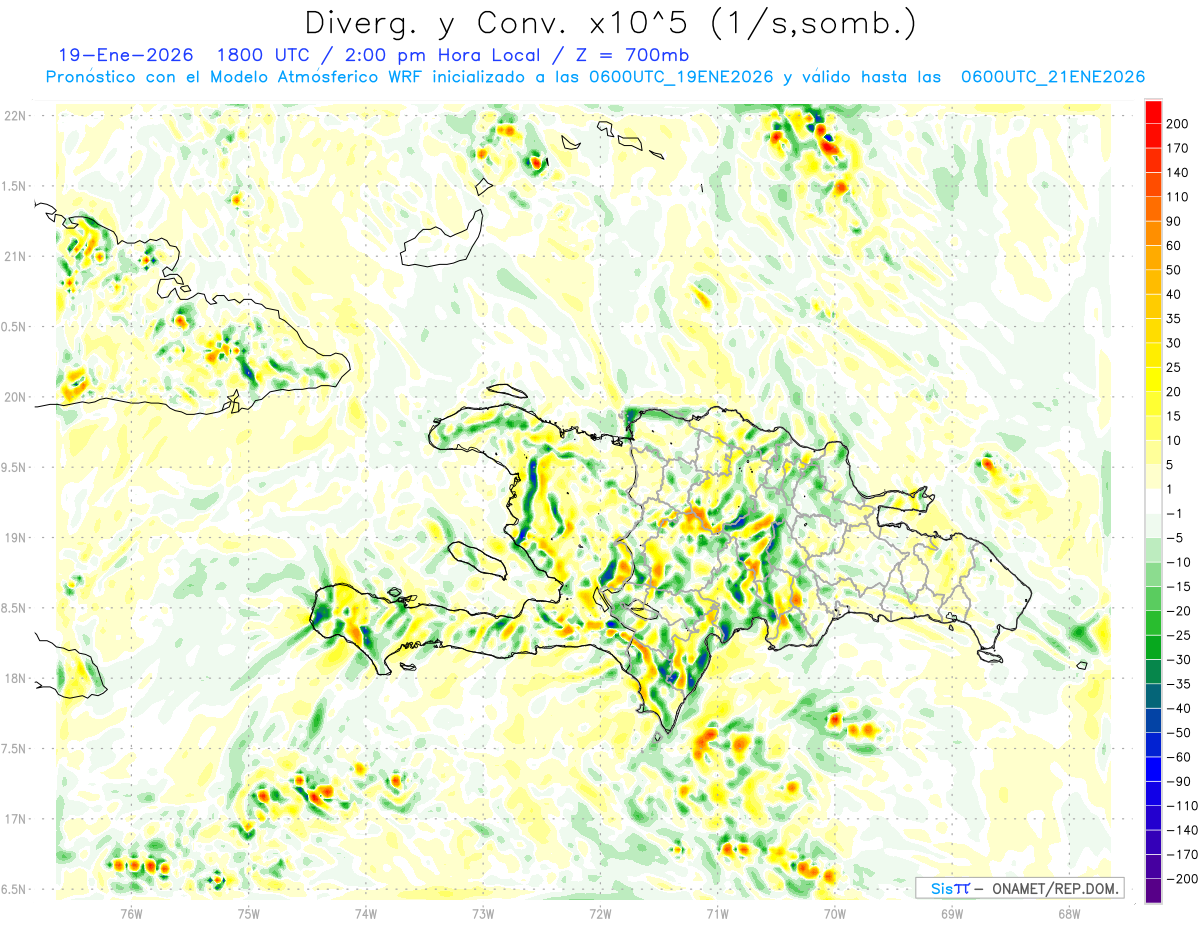The height and width of the screenshot is (927, 1200).
Task: Click longitude axis label '71W'
Action: point(717,912)
